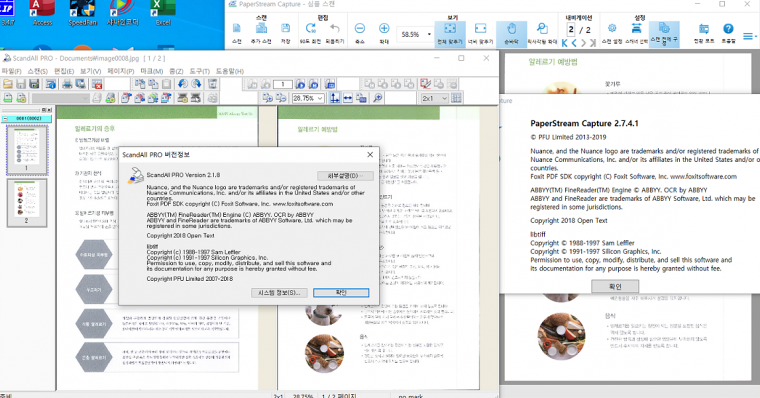Open the help question mark icon in PaperStream
The image size is (760, 398).
coord(728,29)
